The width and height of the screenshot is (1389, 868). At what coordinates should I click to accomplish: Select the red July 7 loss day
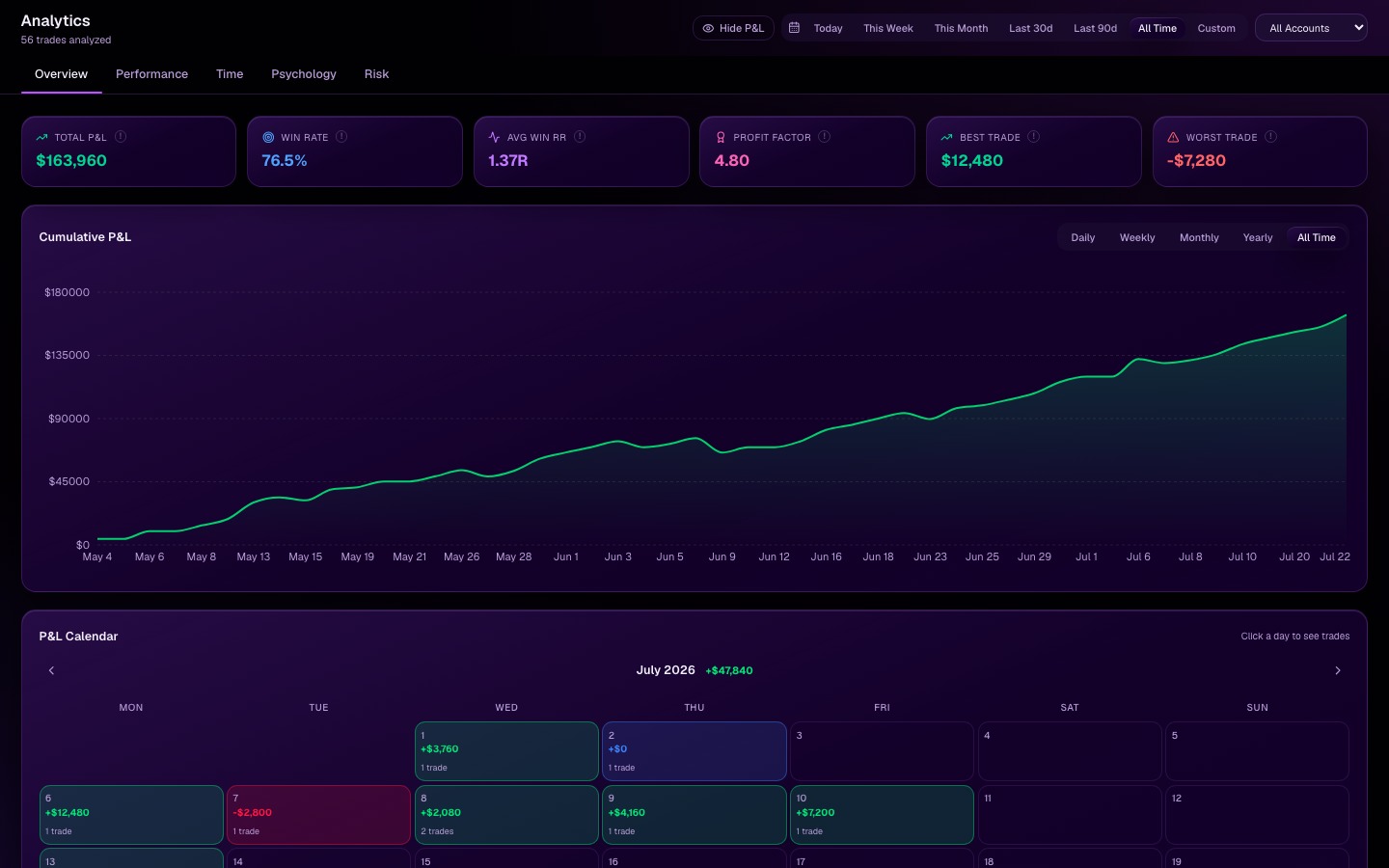coord(318,815)
